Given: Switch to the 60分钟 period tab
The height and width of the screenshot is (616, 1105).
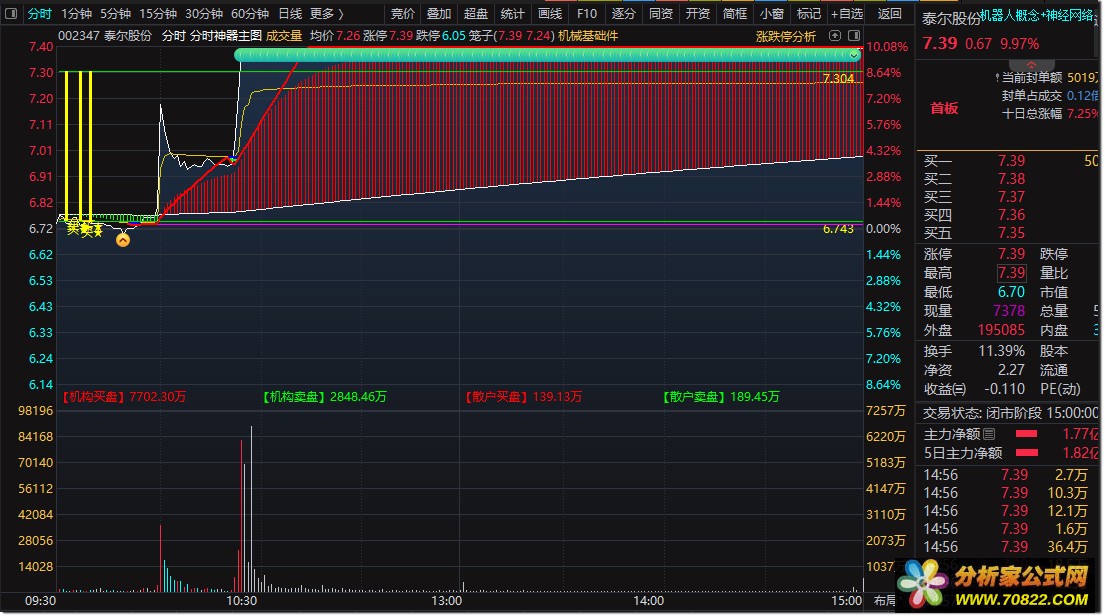Looking at the screenshot, I should (249, 13).
